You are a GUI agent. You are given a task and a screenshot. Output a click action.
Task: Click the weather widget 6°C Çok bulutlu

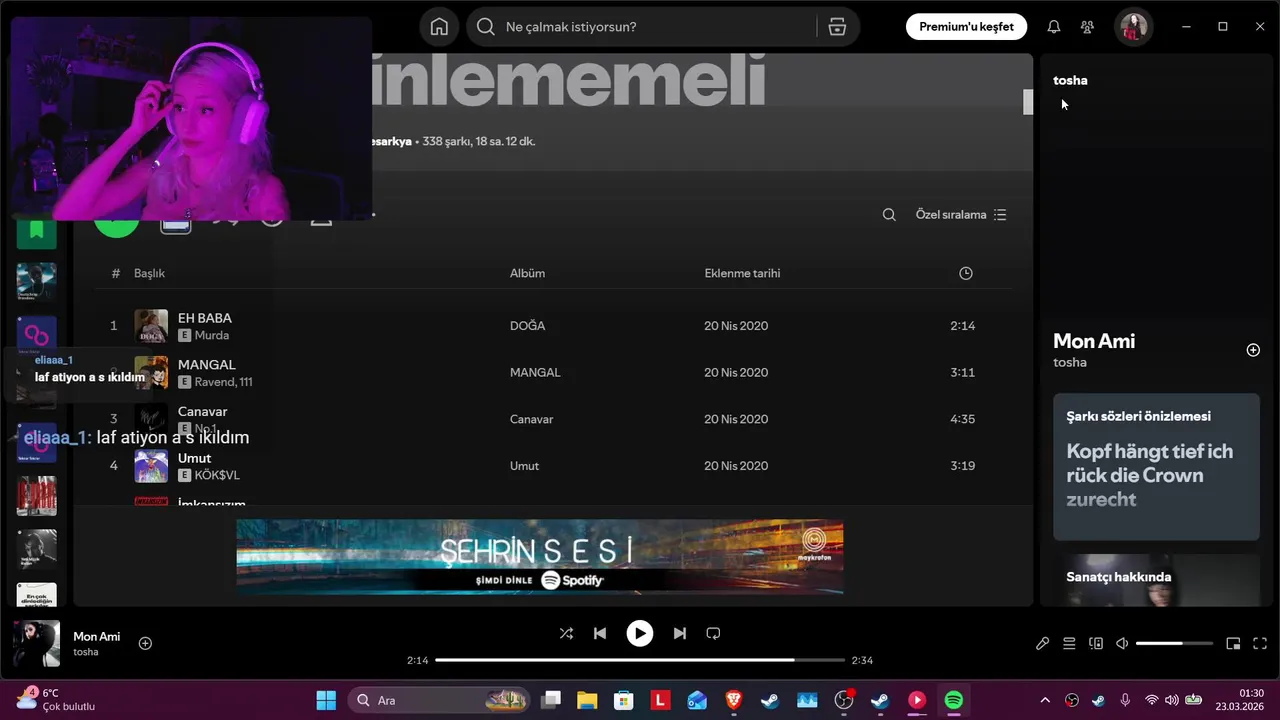[56, 699]
